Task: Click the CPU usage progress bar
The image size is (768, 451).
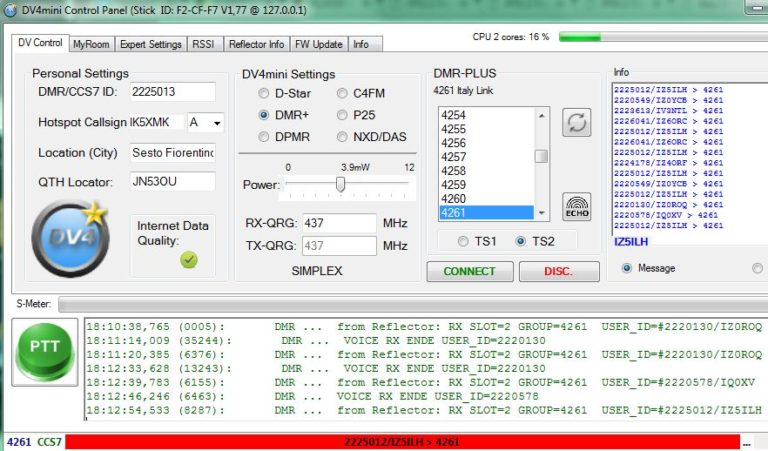Action: [663, 37]
